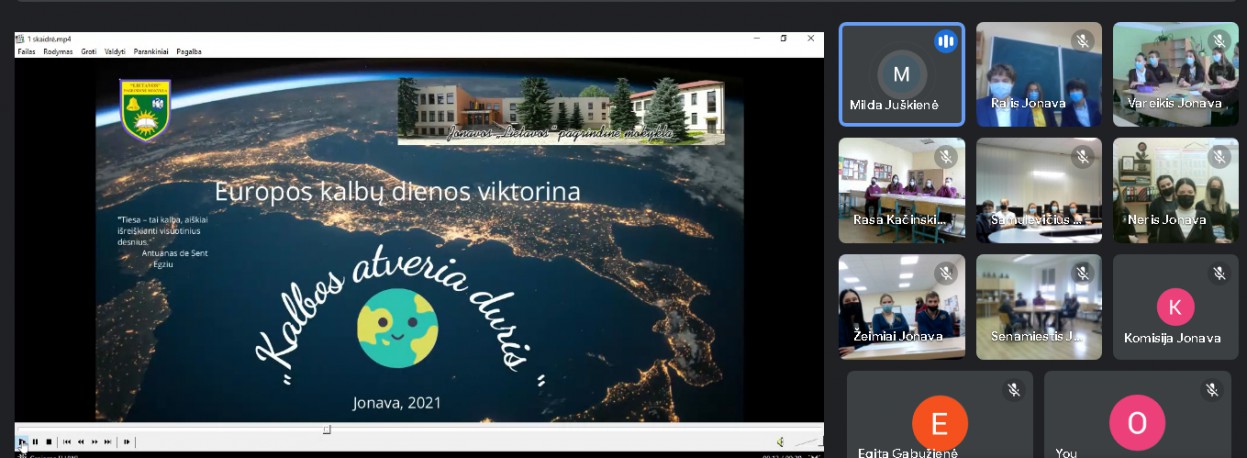Image resolution: width=1247 pixels, height=458 pixels.
Task: Pause the video playback
Action: point(35,441)
